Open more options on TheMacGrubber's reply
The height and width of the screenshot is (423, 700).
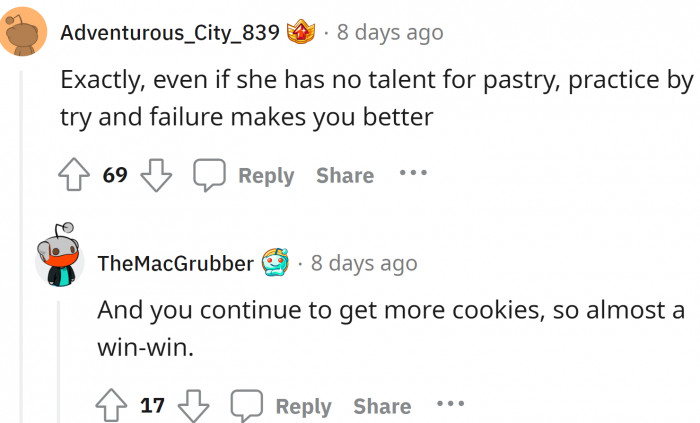point(450,404)
